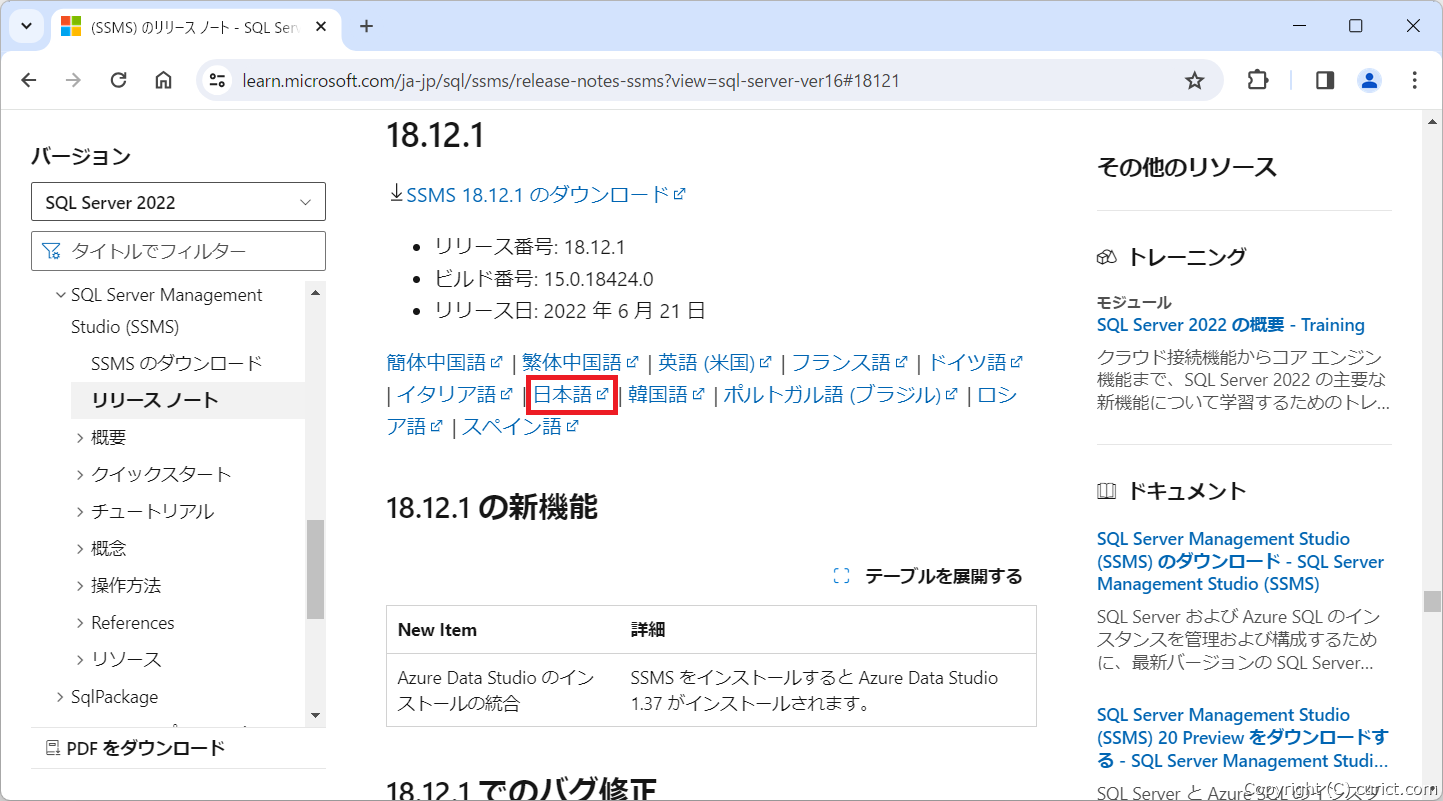Image resolution: width=1443 pixels, height=801 pixels.
Task: Click the sidebar scrollbar thumb
Action: [x=315, y=569]
